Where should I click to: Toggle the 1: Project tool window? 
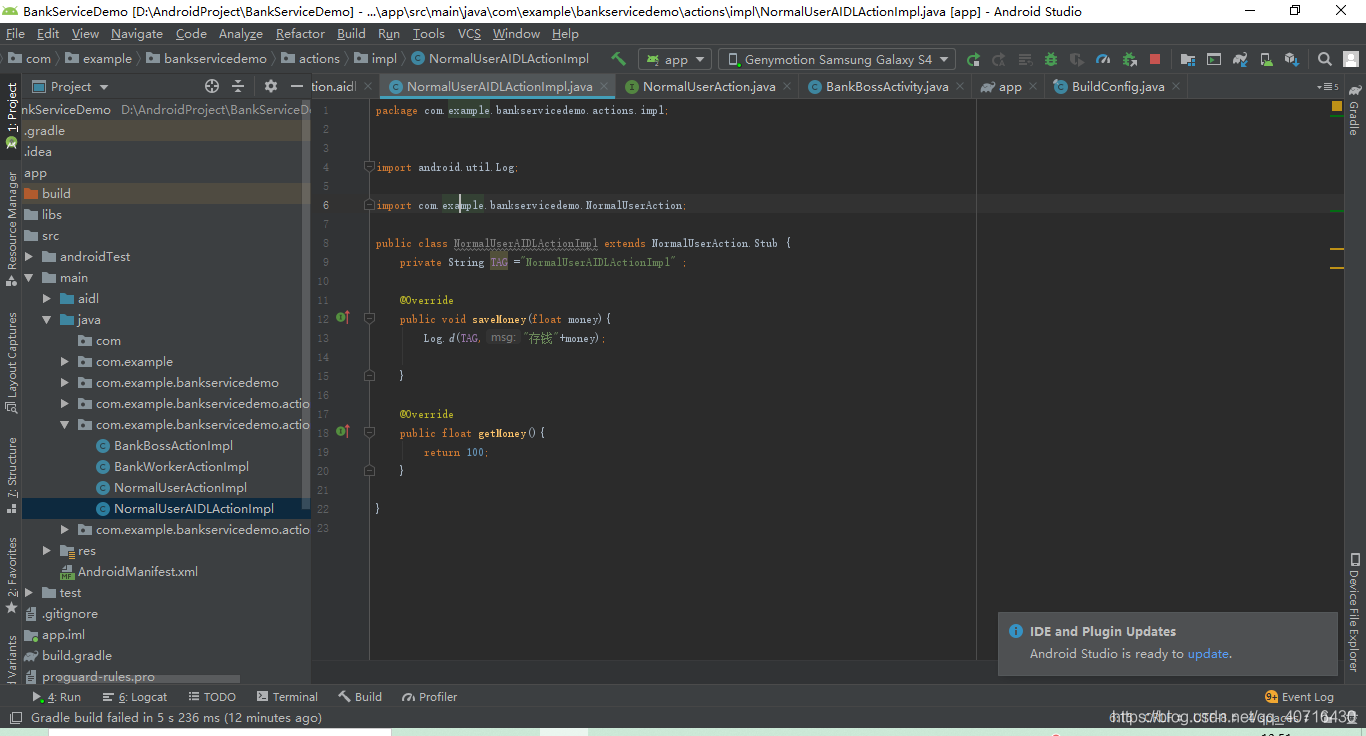point(11,115)
